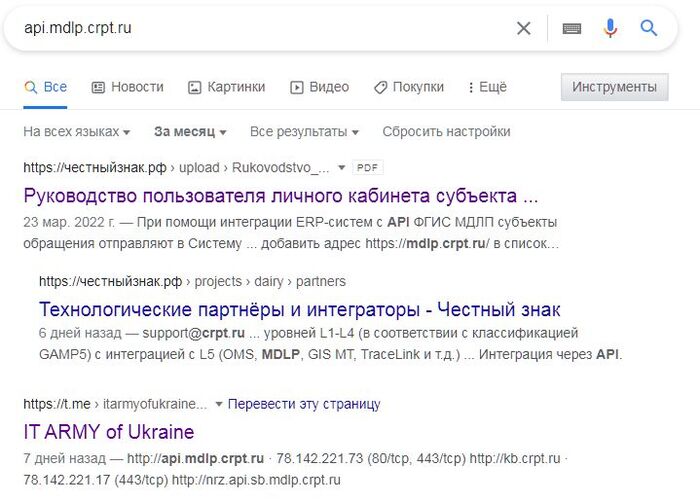The width and height of the screenshot is (700, 502).
Task: Open Технологические партнёры и интеграторы result
Action: [300, 309]
